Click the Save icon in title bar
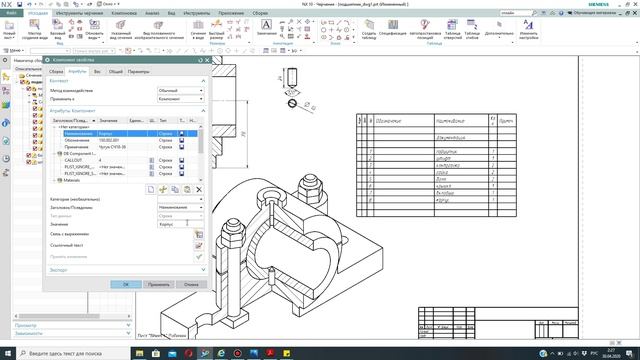 (x=19, y=4)
